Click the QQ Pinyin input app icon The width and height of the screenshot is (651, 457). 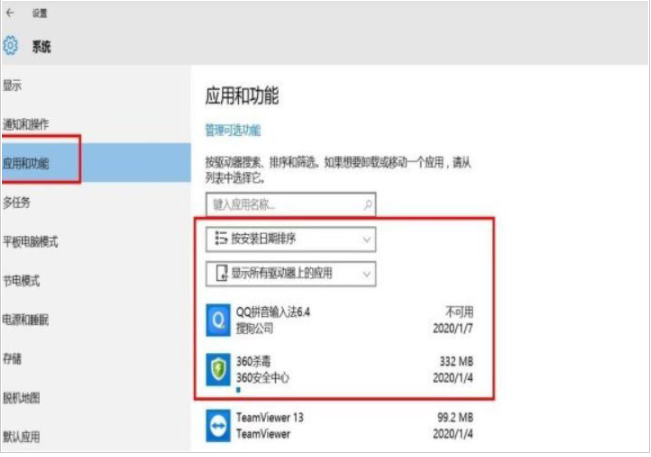(x=218, y=320)
